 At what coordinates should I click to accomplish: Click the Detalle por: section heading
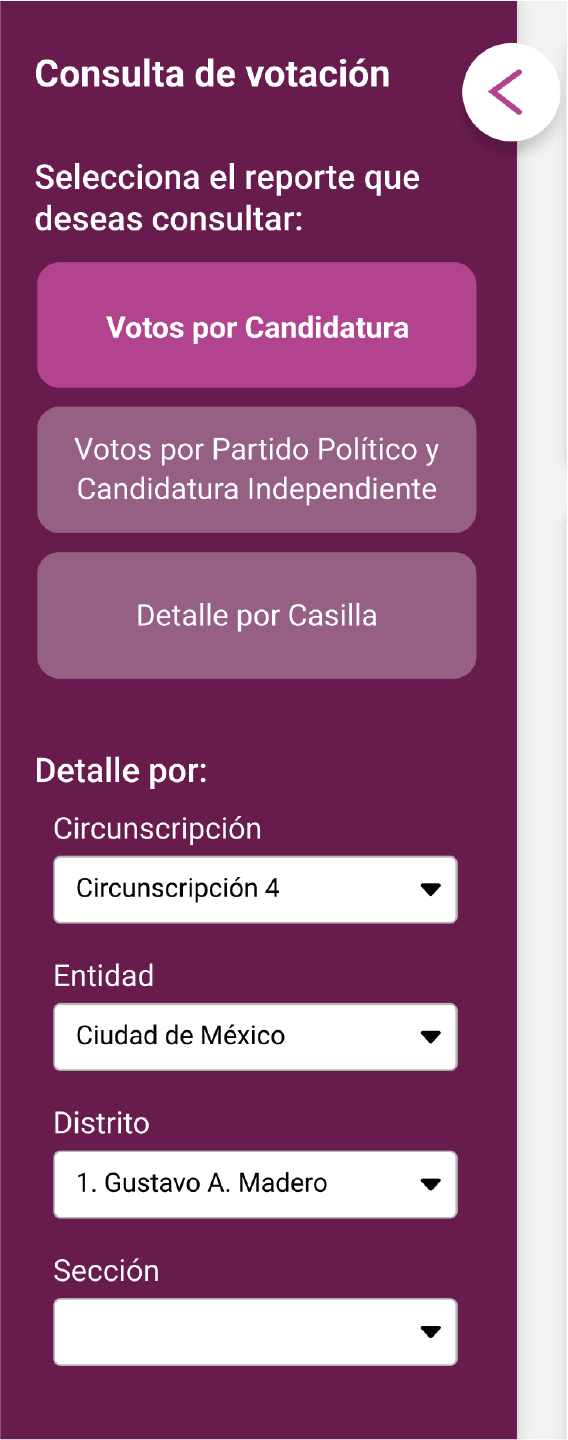pyautogui.click(x=121, y=772)
